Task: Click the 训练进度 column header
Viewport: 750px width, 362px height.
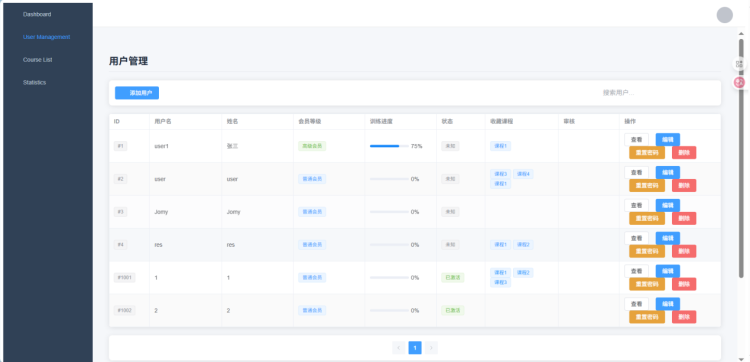Action: pos(382,121)
